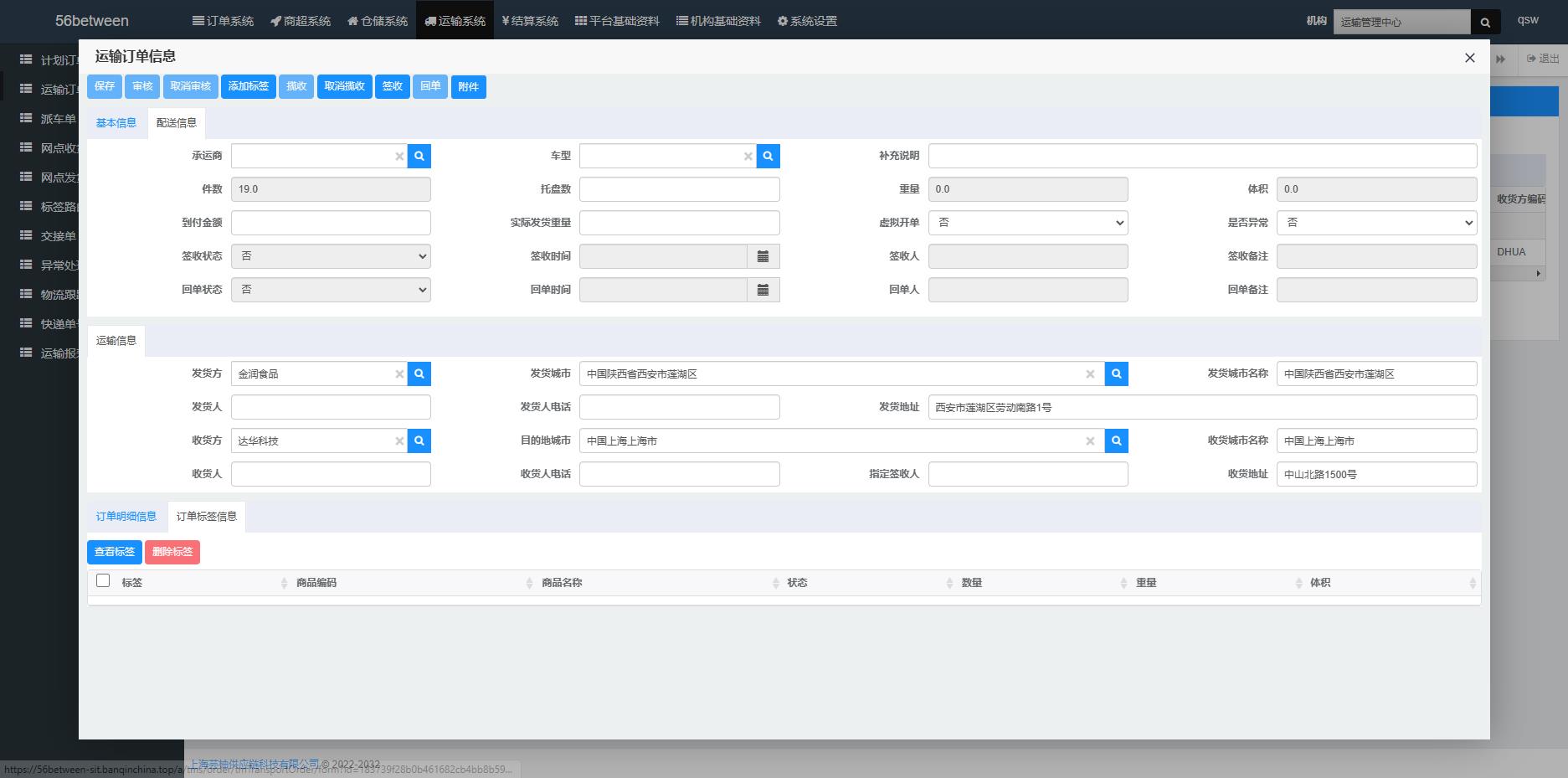Select the 运输信息 tab
The height and width of the screenshot is (778, 1568).
116,341
